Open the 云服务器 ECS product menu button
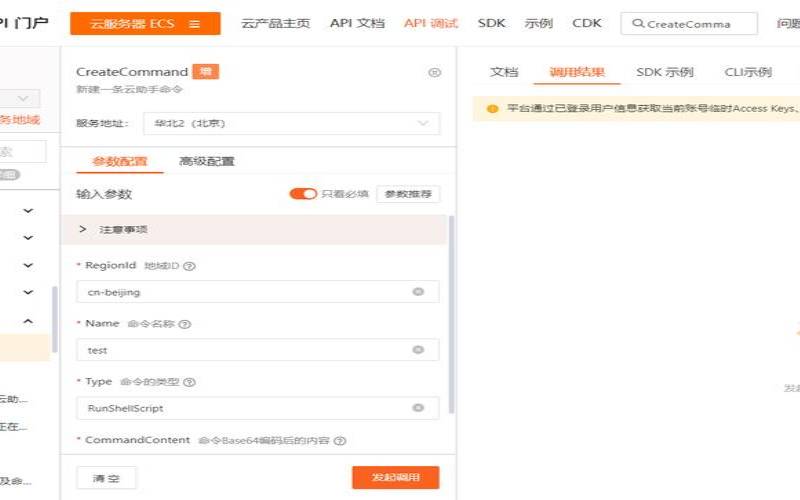This screenshot has height=500, width=800. [x=145, y=23]
